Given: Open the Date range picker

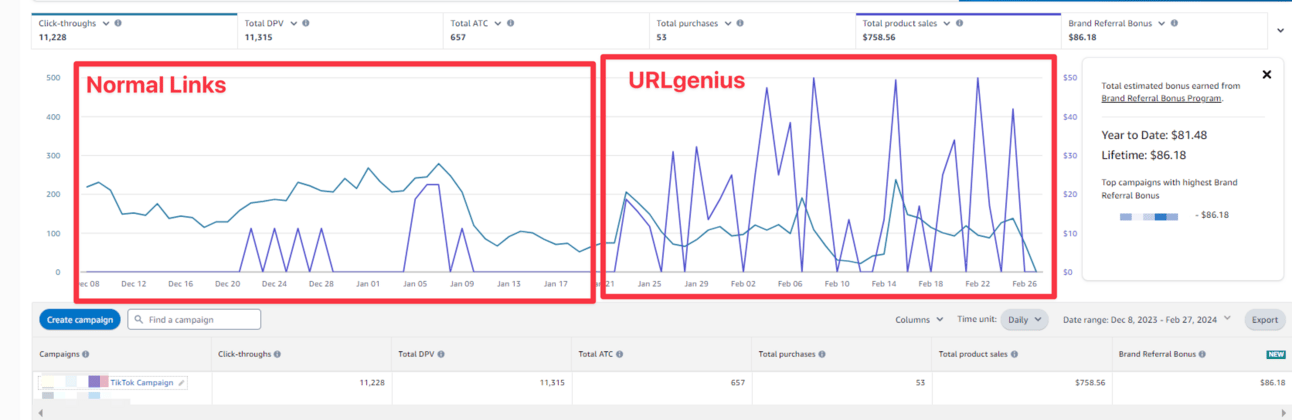Looking at the screenshot, I should click(1147, 320).
